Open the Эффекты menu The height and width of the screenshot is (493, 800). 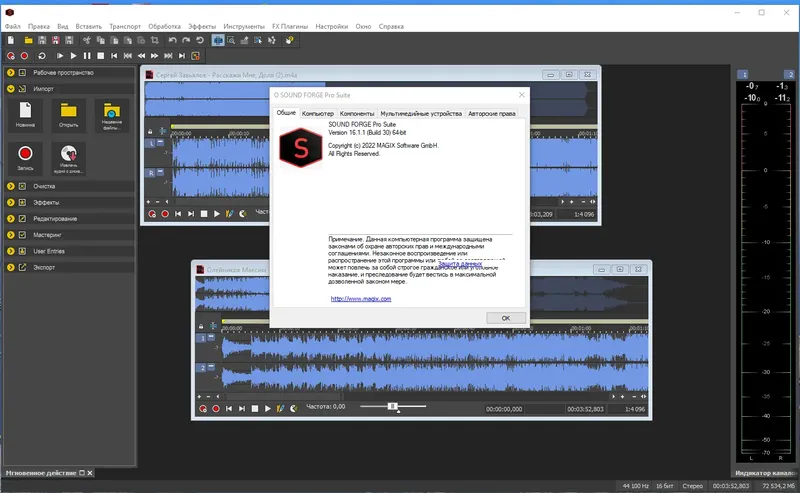(202, 27)
